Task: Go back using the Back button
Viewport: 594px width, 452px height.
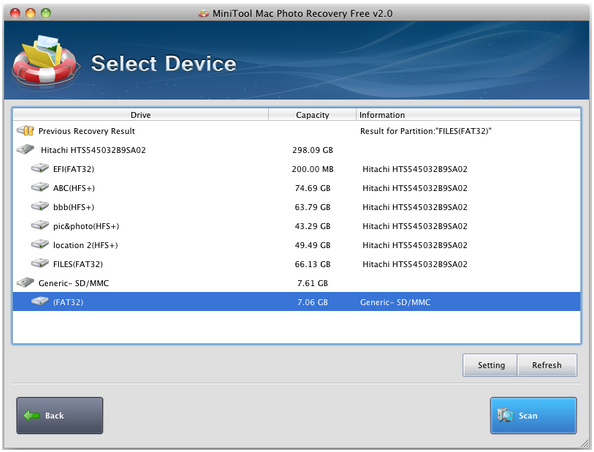Action: (59, 416)
